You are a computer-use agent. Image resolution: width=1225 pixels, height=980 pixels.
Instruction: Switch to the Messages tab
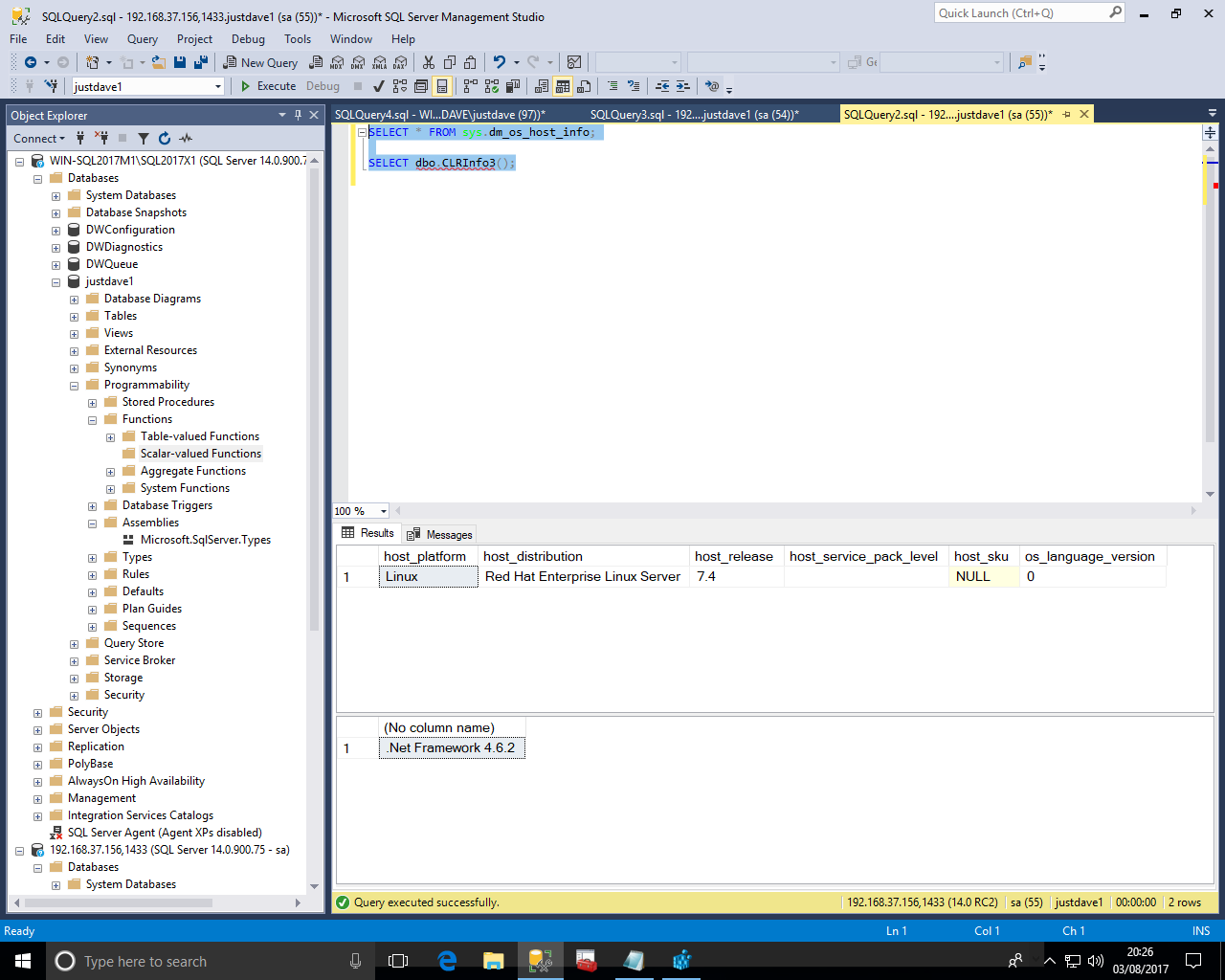(x=440, y=534)
